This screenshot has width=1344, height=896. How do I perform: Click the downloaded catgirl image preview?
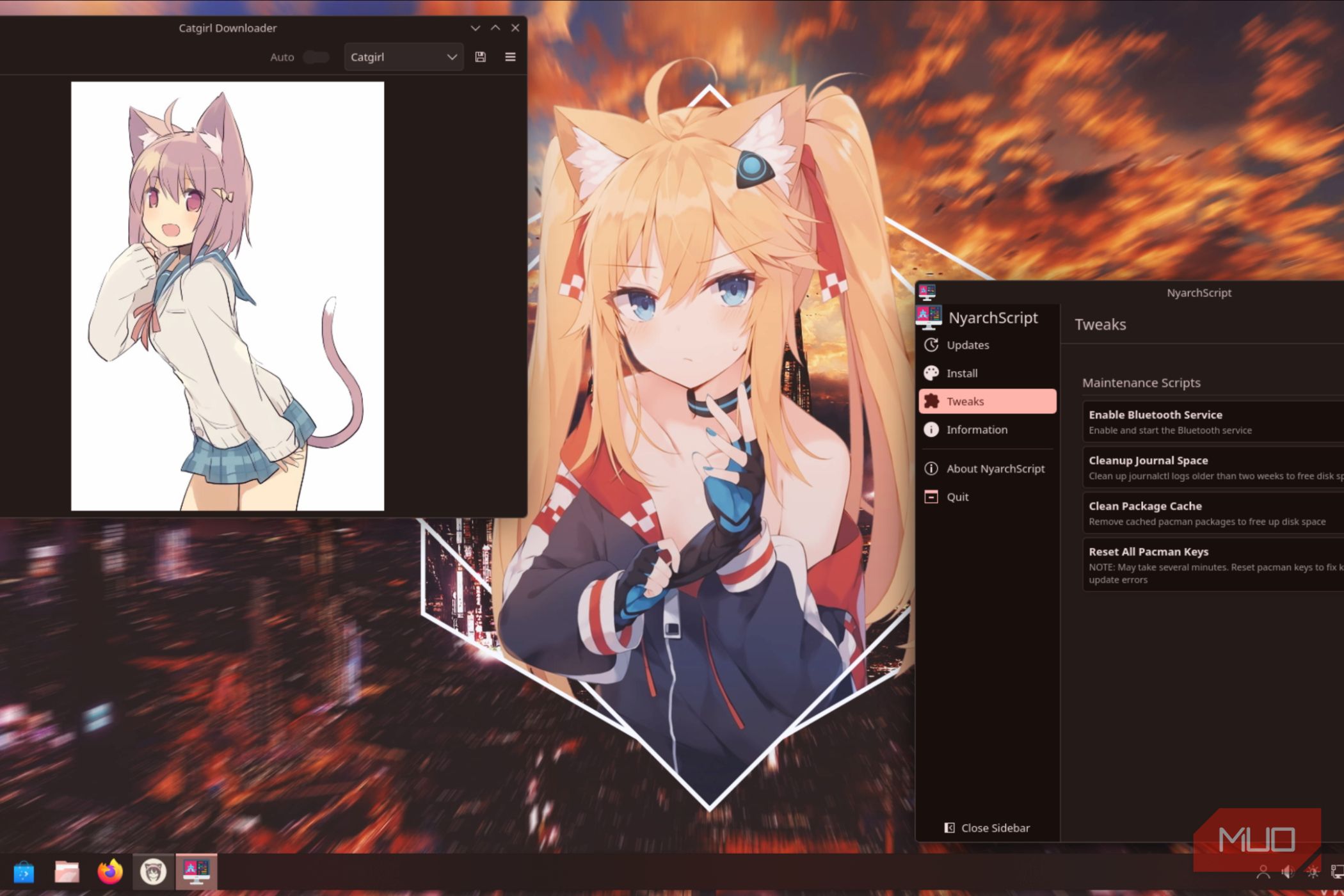click(227, 296)
